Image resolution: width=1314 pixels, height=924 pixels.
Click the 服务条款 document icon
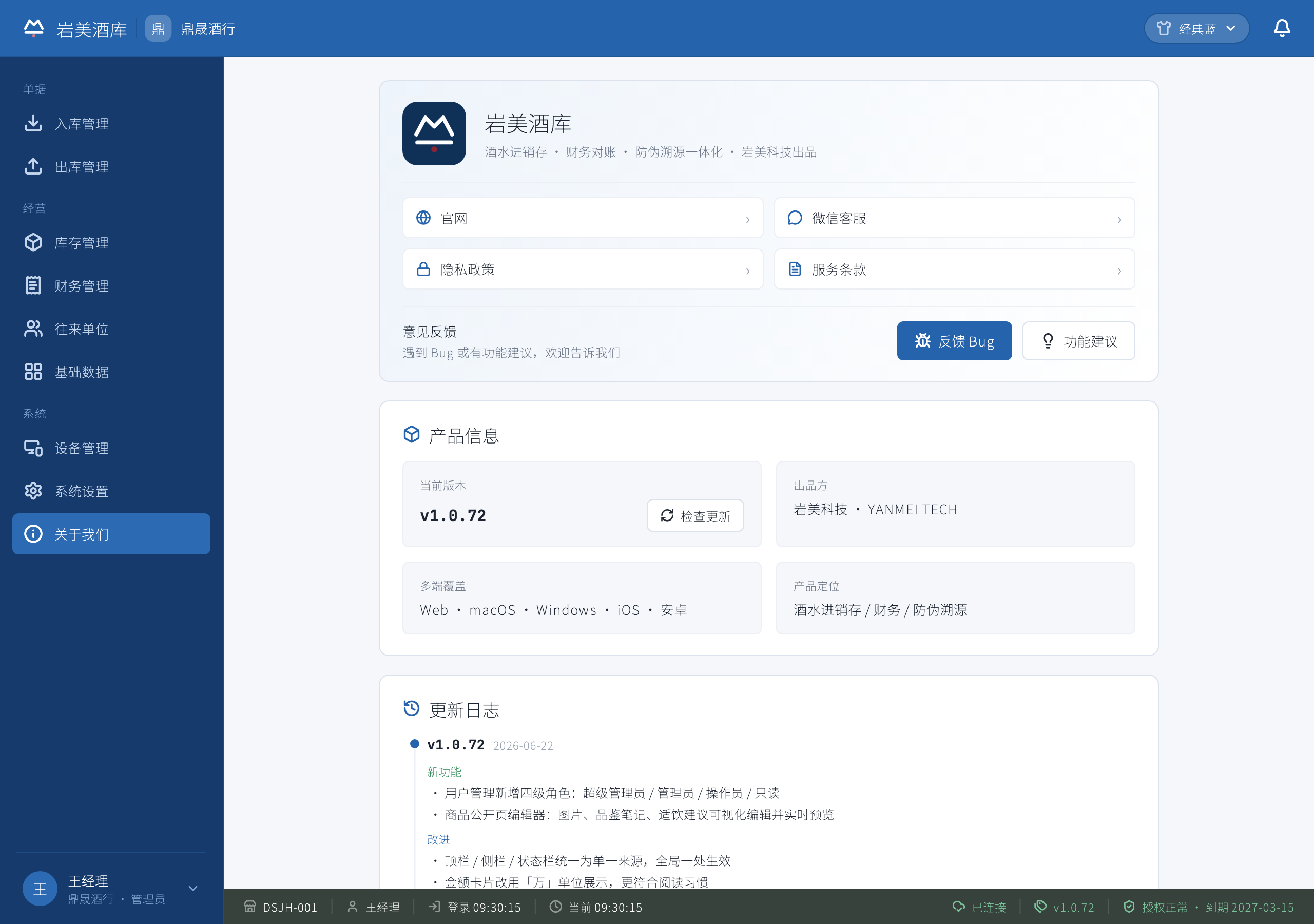tap(795, 269)
